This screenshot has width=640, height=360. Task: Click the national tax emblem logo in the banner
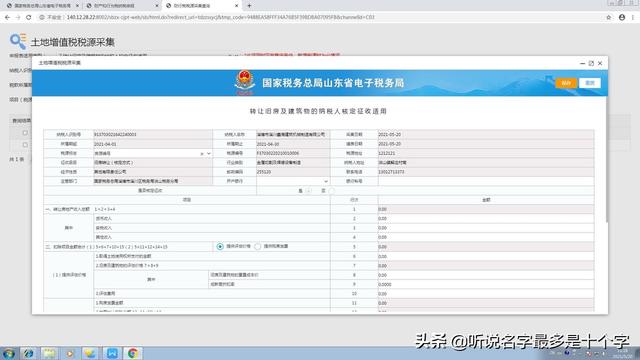pos(244,82)
